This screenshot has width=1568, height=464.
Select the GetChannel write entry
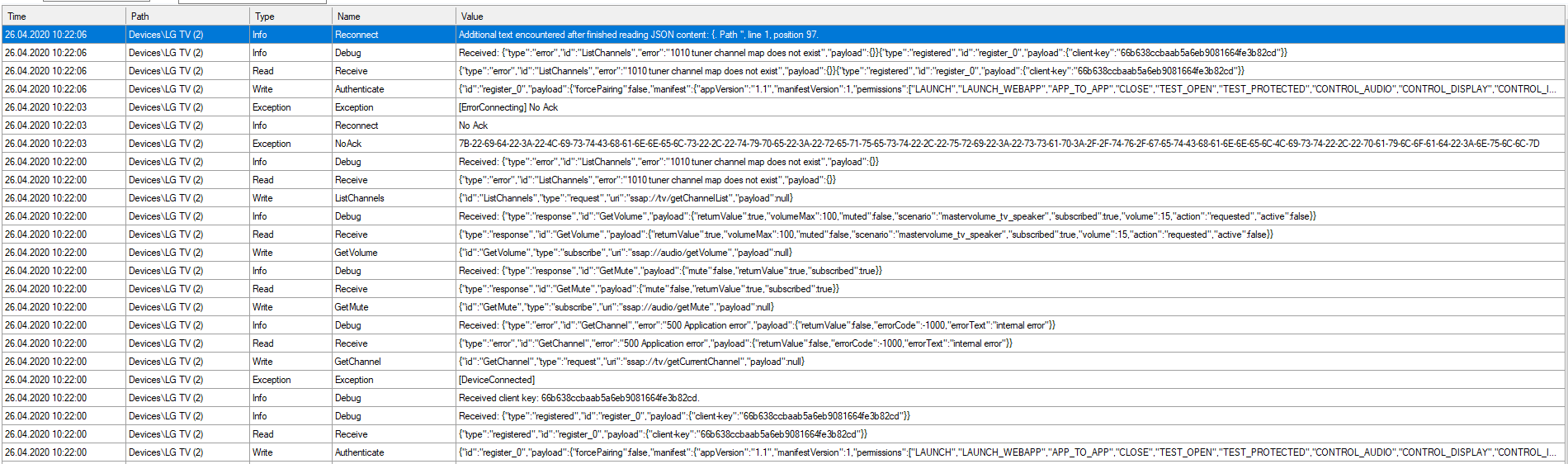[357, 362]
